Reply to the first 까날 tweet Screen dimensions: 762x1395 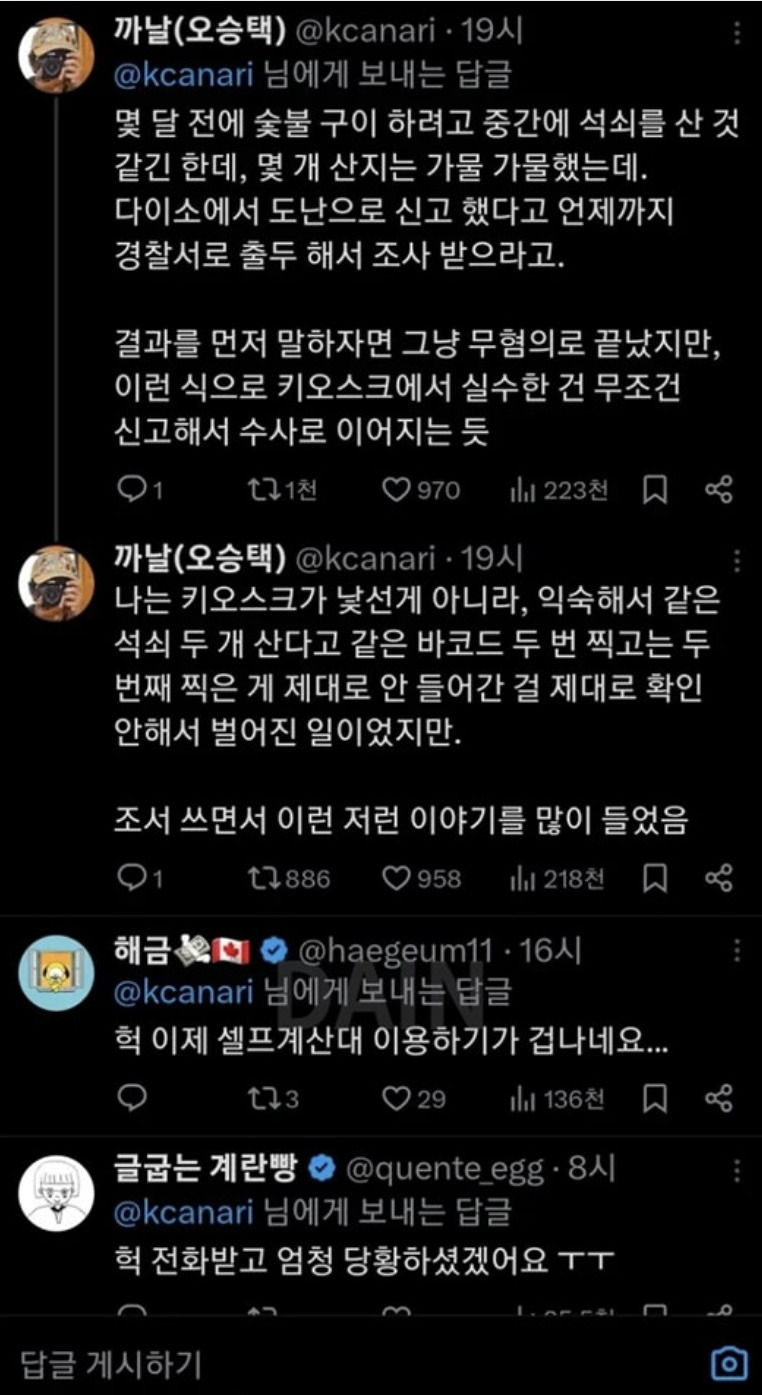[x=131, y=489]
